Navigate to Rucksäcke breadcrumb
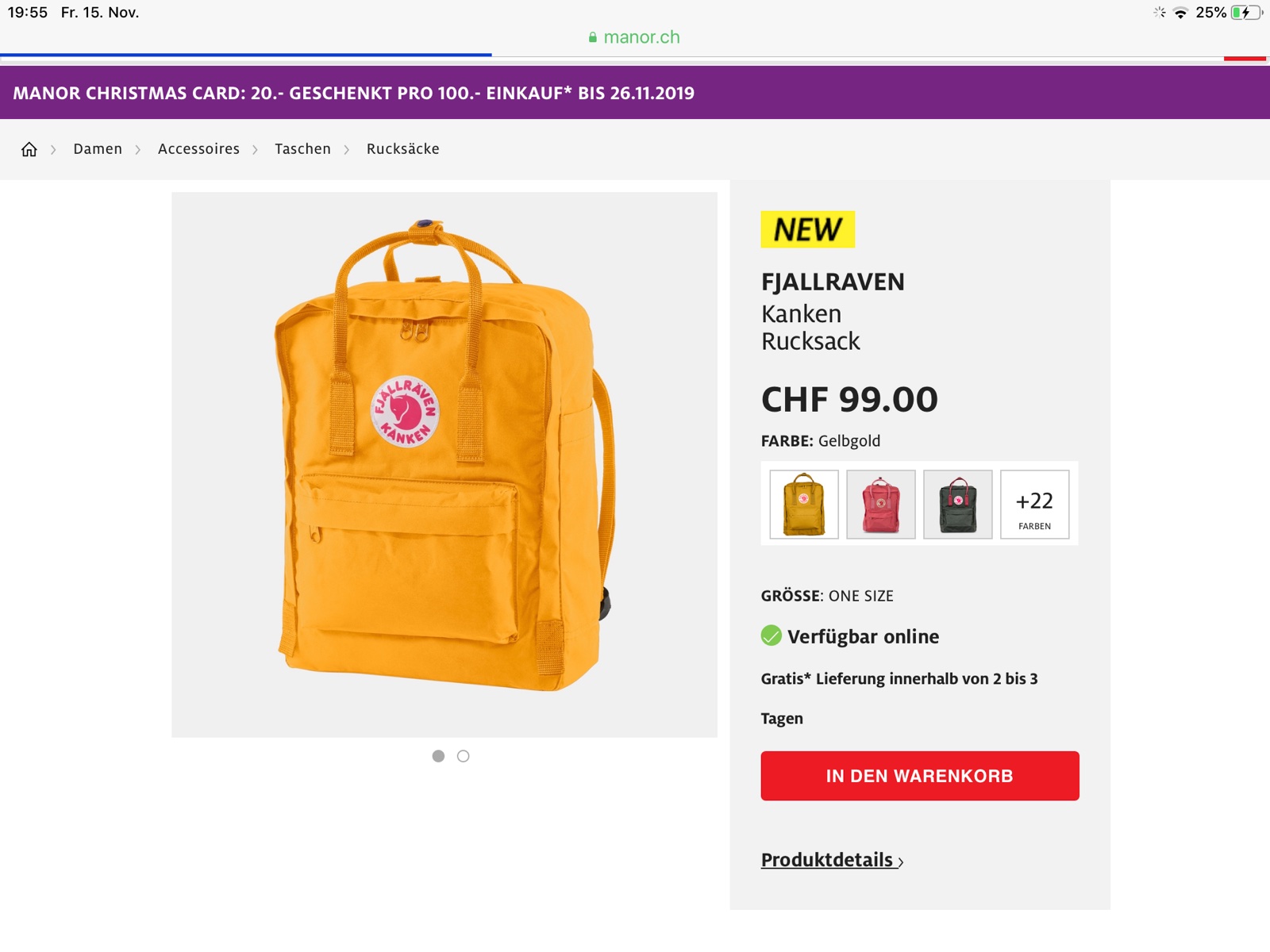1270x952 pixels. point(402,149)
